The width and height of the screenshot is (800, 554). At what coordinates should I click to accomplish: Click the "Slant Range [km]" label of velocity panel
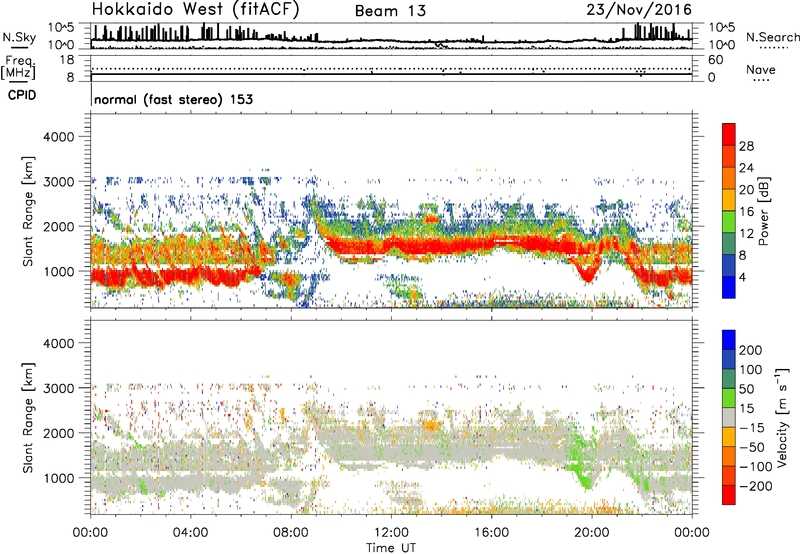[28, 418]
